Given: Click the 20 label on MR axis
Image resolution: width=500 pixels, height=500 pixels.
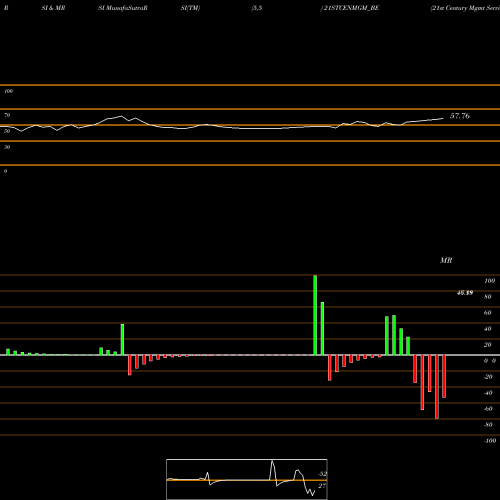Looking at the screenshot, I should 488,345.
